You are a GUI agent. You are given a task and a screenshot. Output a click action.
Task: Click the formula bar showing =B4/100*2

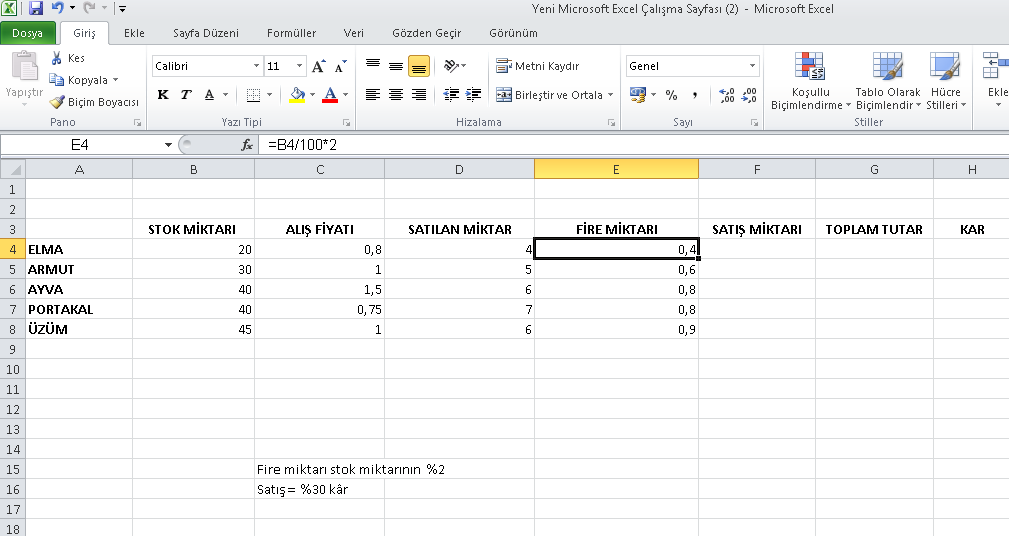[633, 145]
